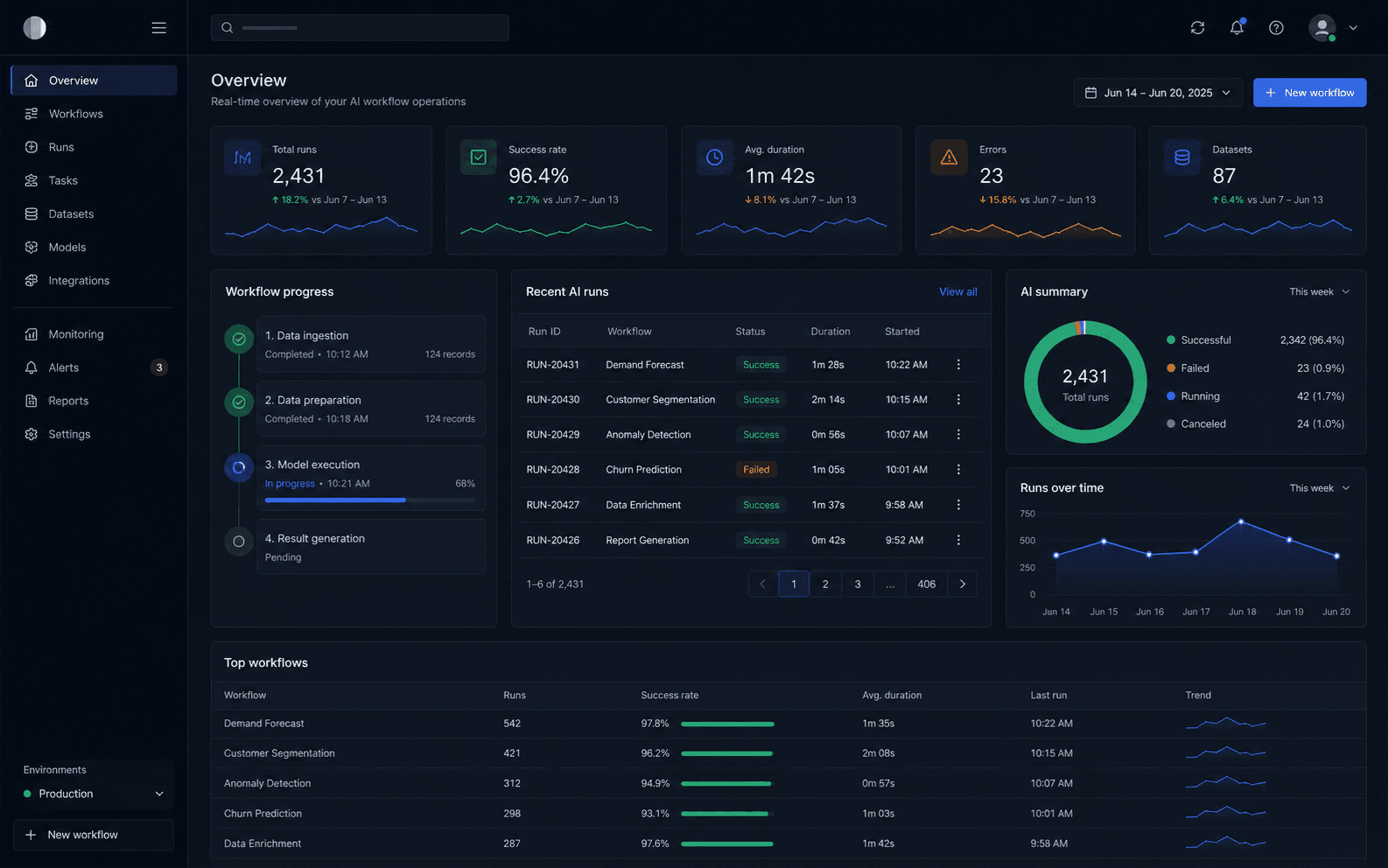The height and width of the screenshot is (868, 1388).
Task: Open Settings in the sidebar
Action: coord(94,434)
